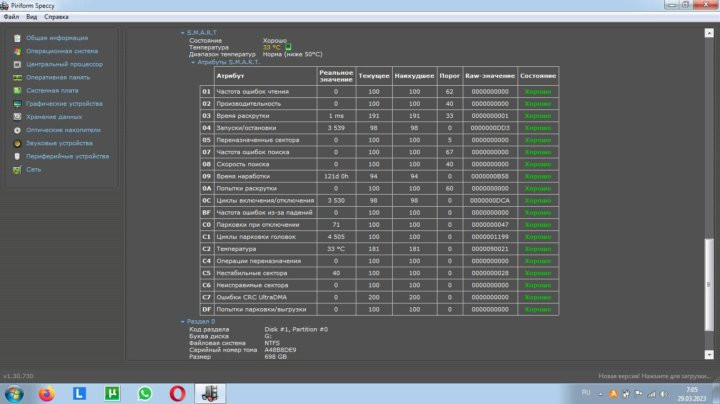Open the Графические устройства icon
This screenshot has width=720, height=404.
(17, 104)
